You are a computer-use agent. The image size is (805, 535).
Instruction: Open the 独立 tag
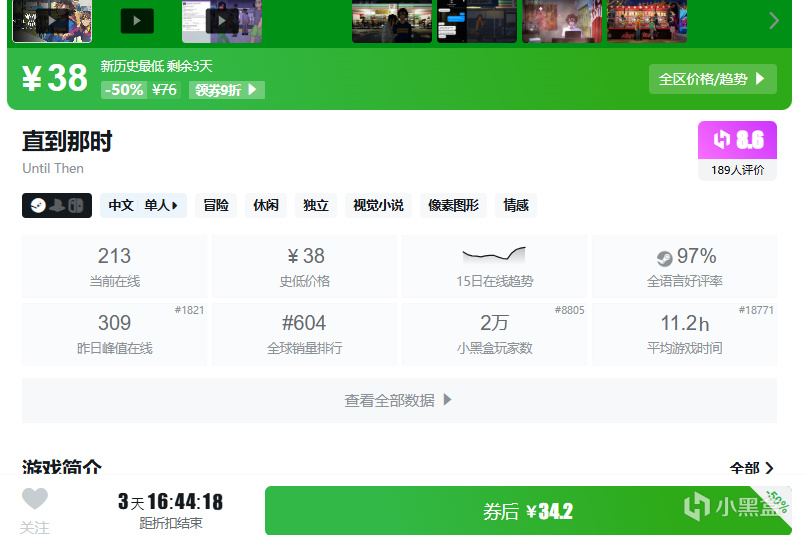[x=316, y=205]
